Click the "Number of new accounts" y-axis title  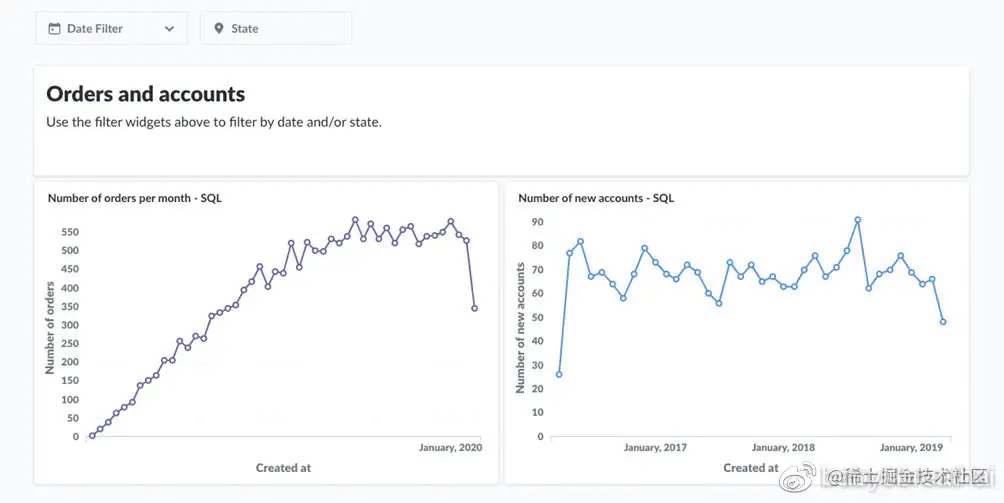(521, 328)
